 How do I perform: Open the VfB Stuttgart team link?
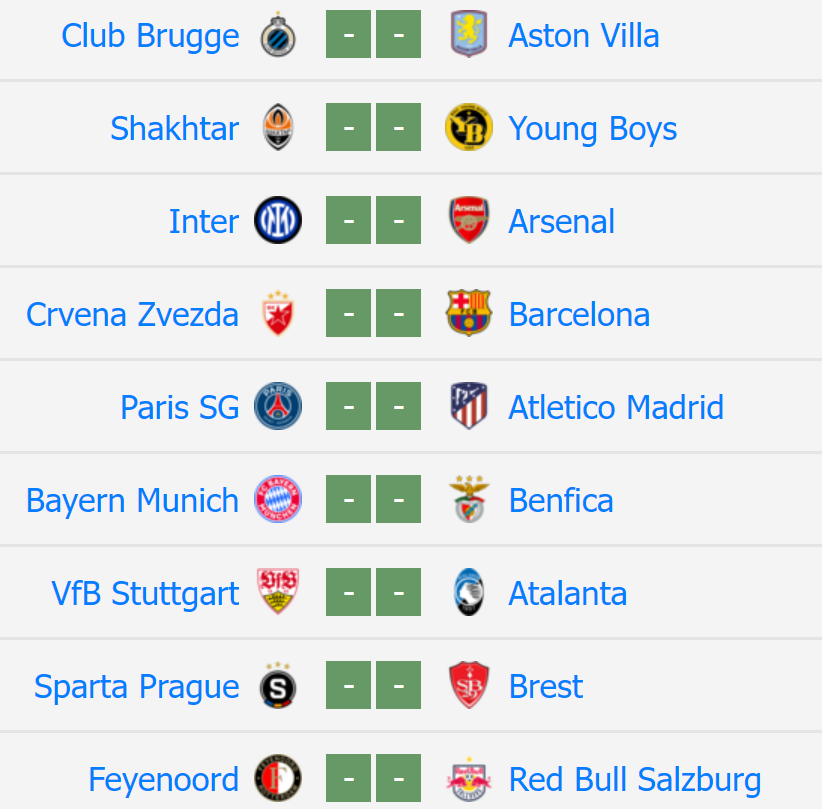point(145,594)
